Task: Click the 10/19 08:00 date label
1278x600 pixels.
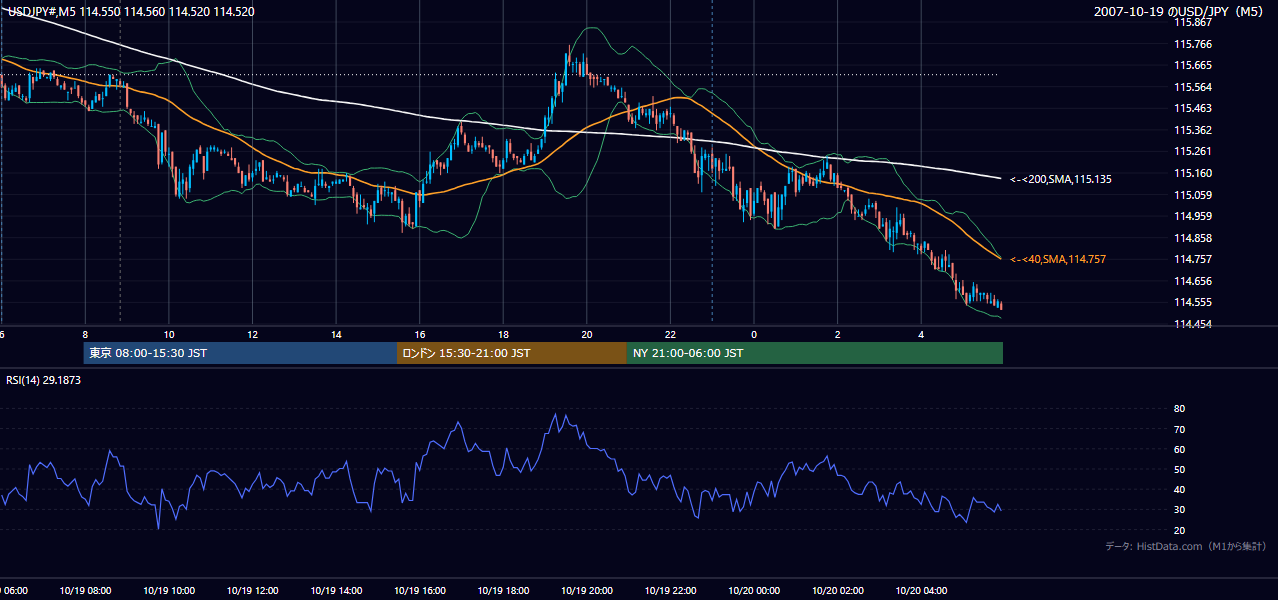Action: tap(85, 591)
